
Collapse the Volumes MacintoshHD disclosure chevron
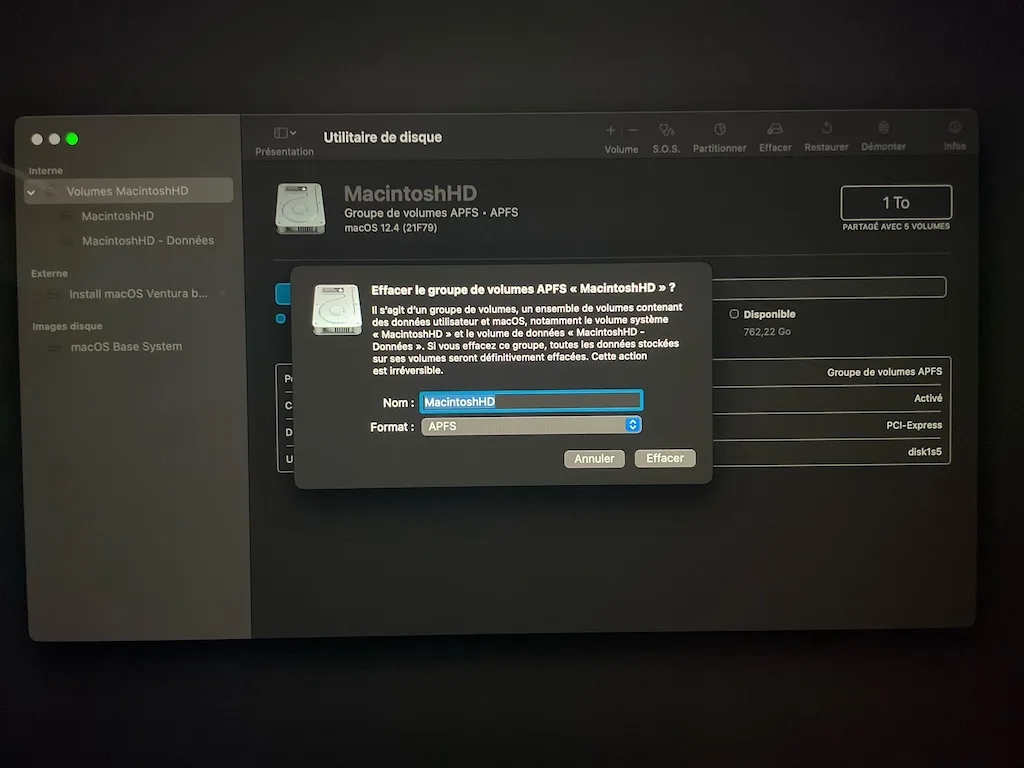coord(32,190)
